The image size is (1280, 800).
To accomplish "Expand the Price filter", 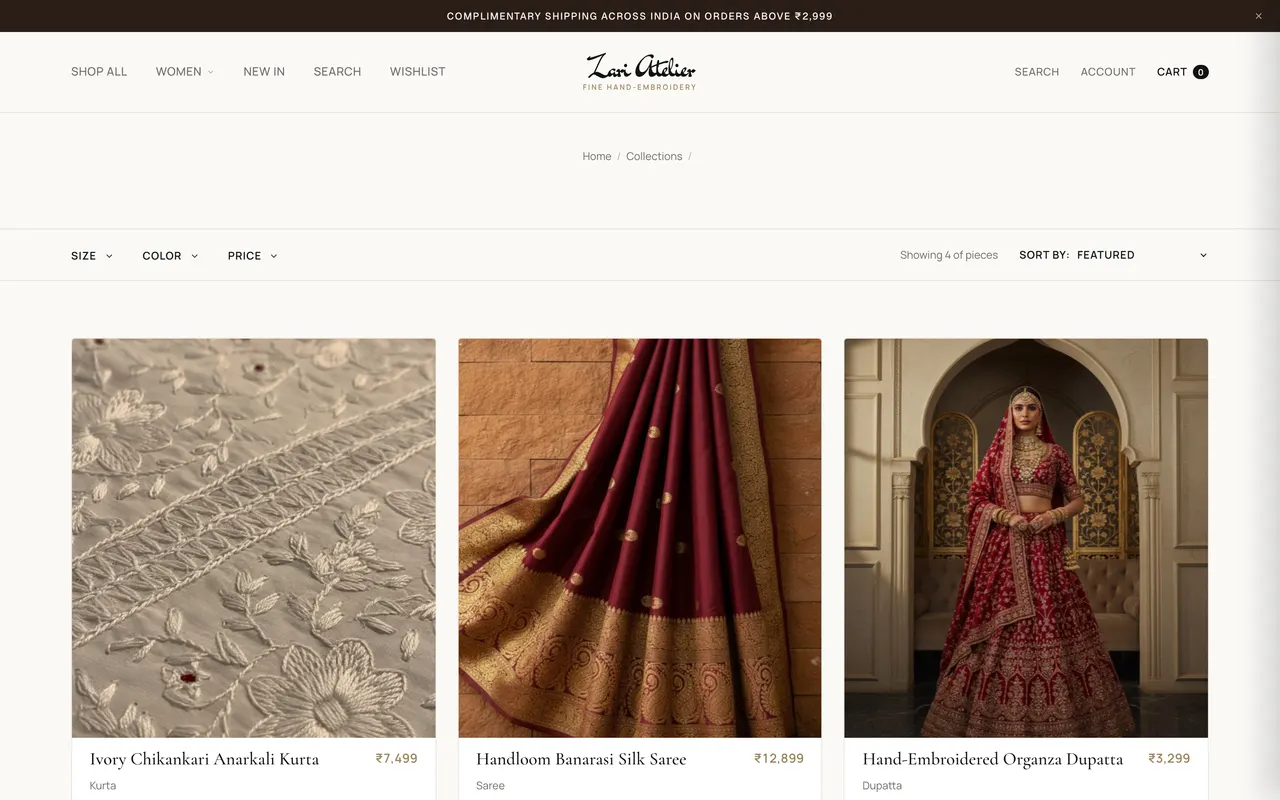I will [252, 256].
